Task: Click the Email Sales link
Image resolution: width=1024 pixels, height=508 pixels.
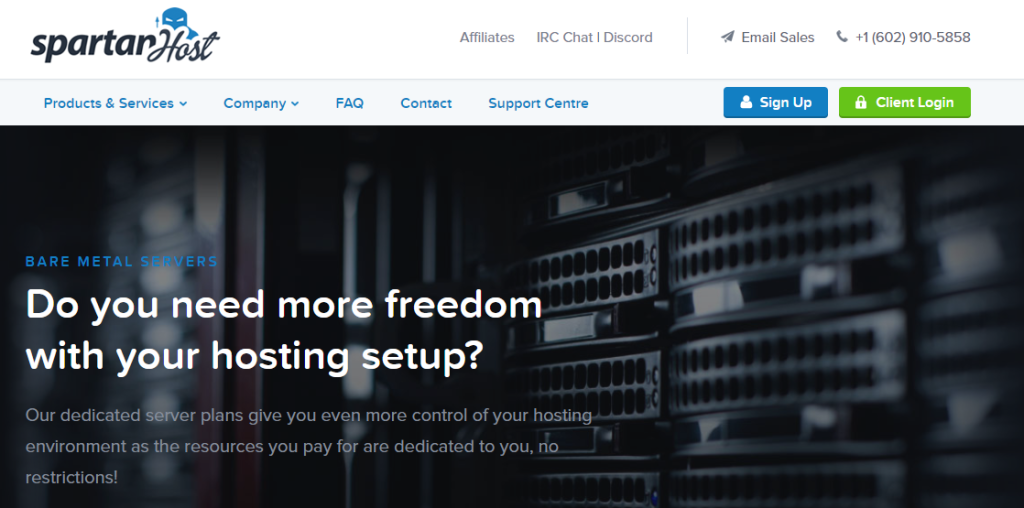Action: point(778,37)
